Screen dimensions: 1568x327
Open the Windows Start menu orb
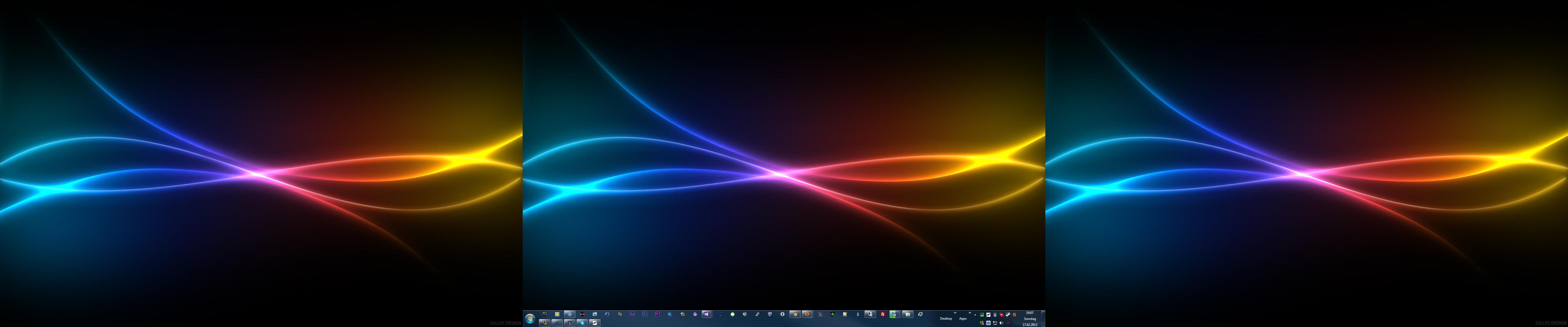tap(530, 319)
